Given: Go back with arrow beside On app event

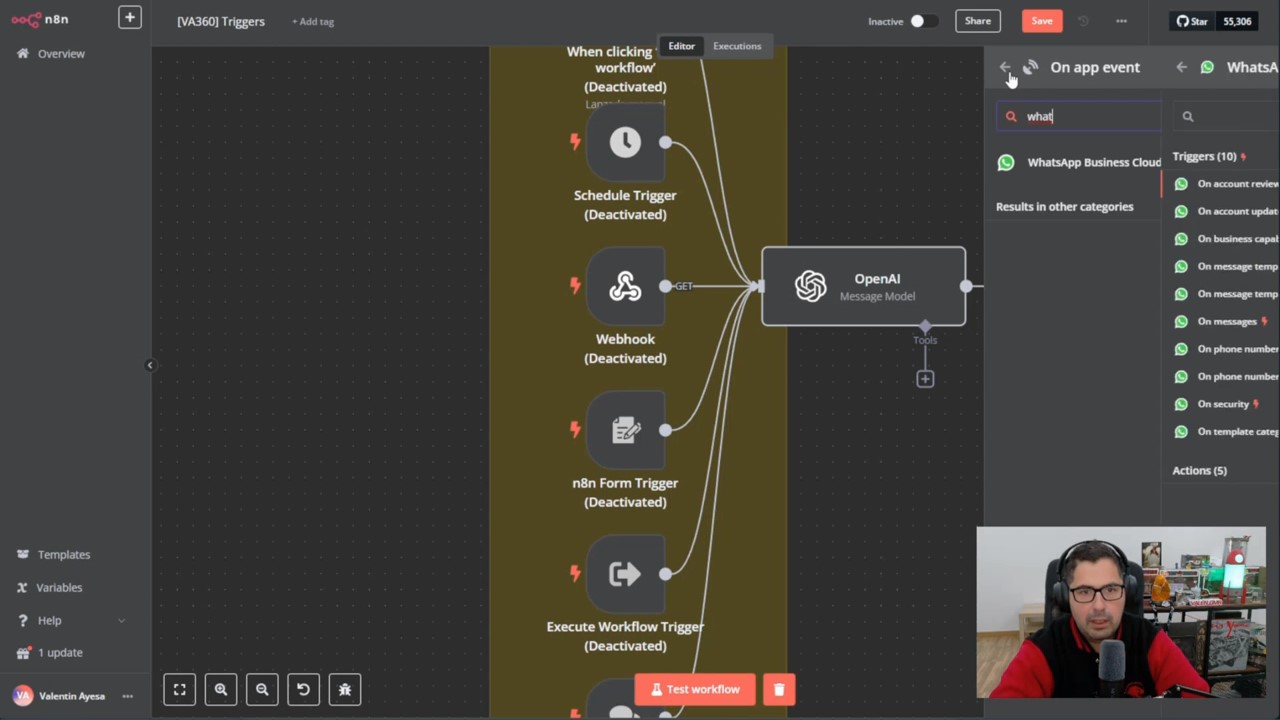Looking at the screenshot, I should (1005, 67).
